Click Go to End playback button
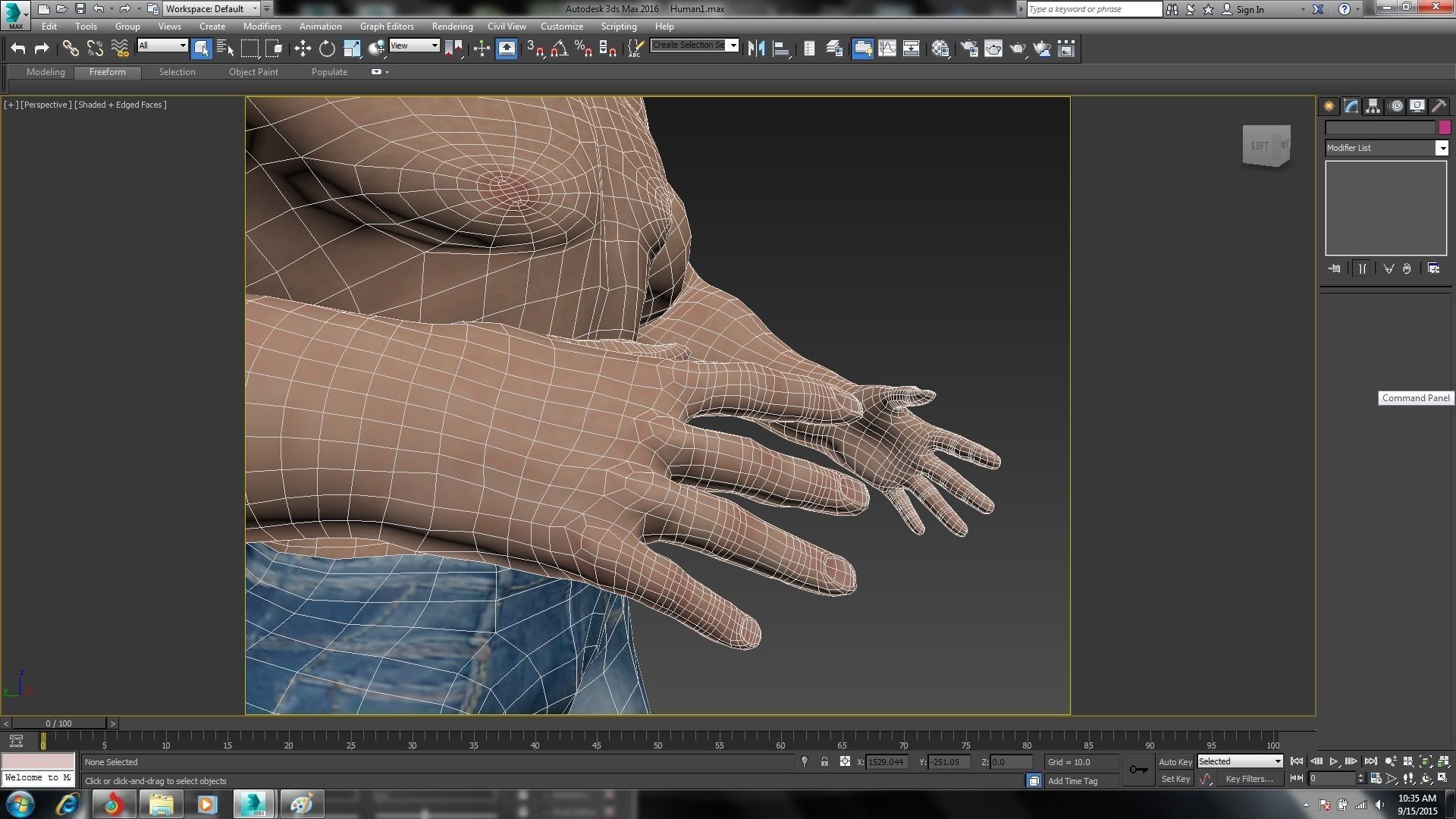This screenshot has height=819, width=1456. point(1370,761)
